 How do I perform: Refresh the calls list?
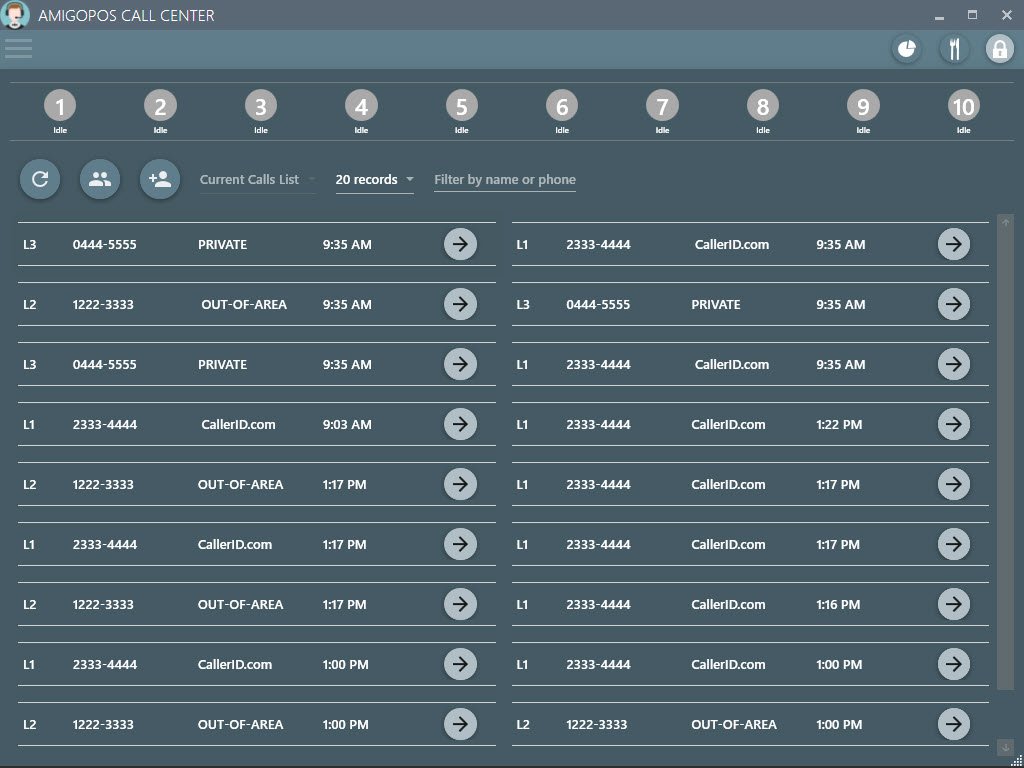point(40,180)
